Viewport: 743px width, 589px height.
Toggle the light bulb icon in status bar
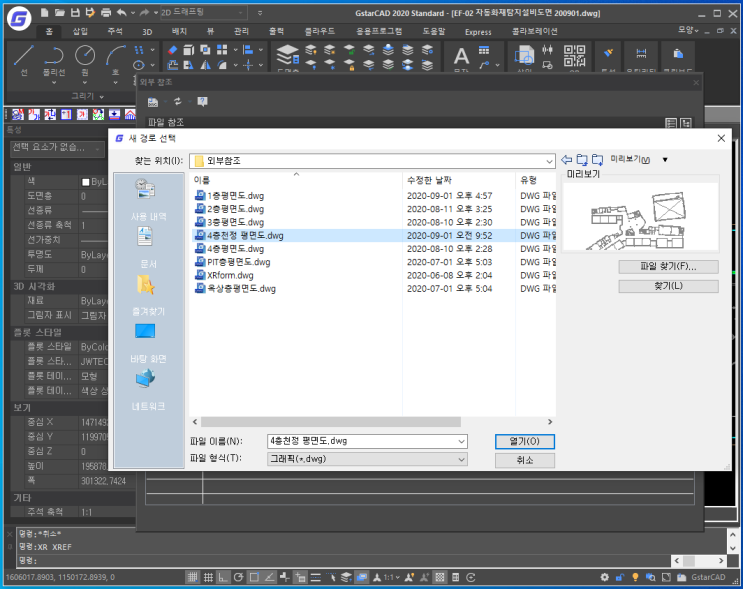pos(635,577)
